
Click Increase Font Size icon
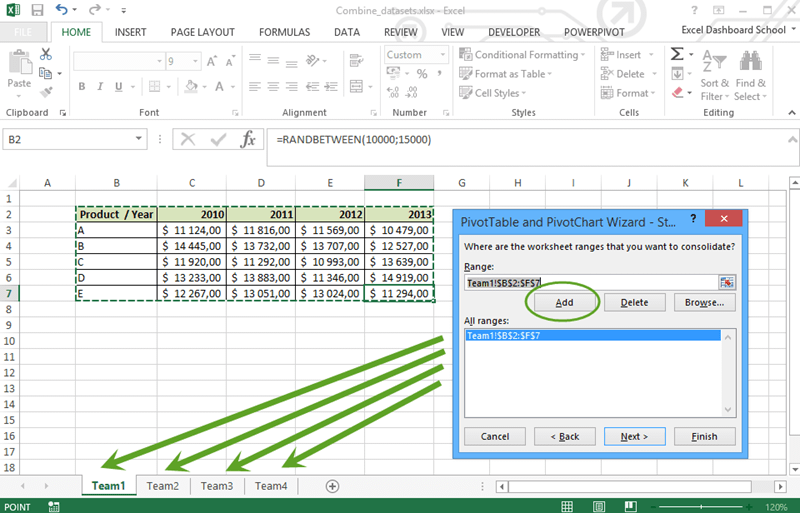211,62
